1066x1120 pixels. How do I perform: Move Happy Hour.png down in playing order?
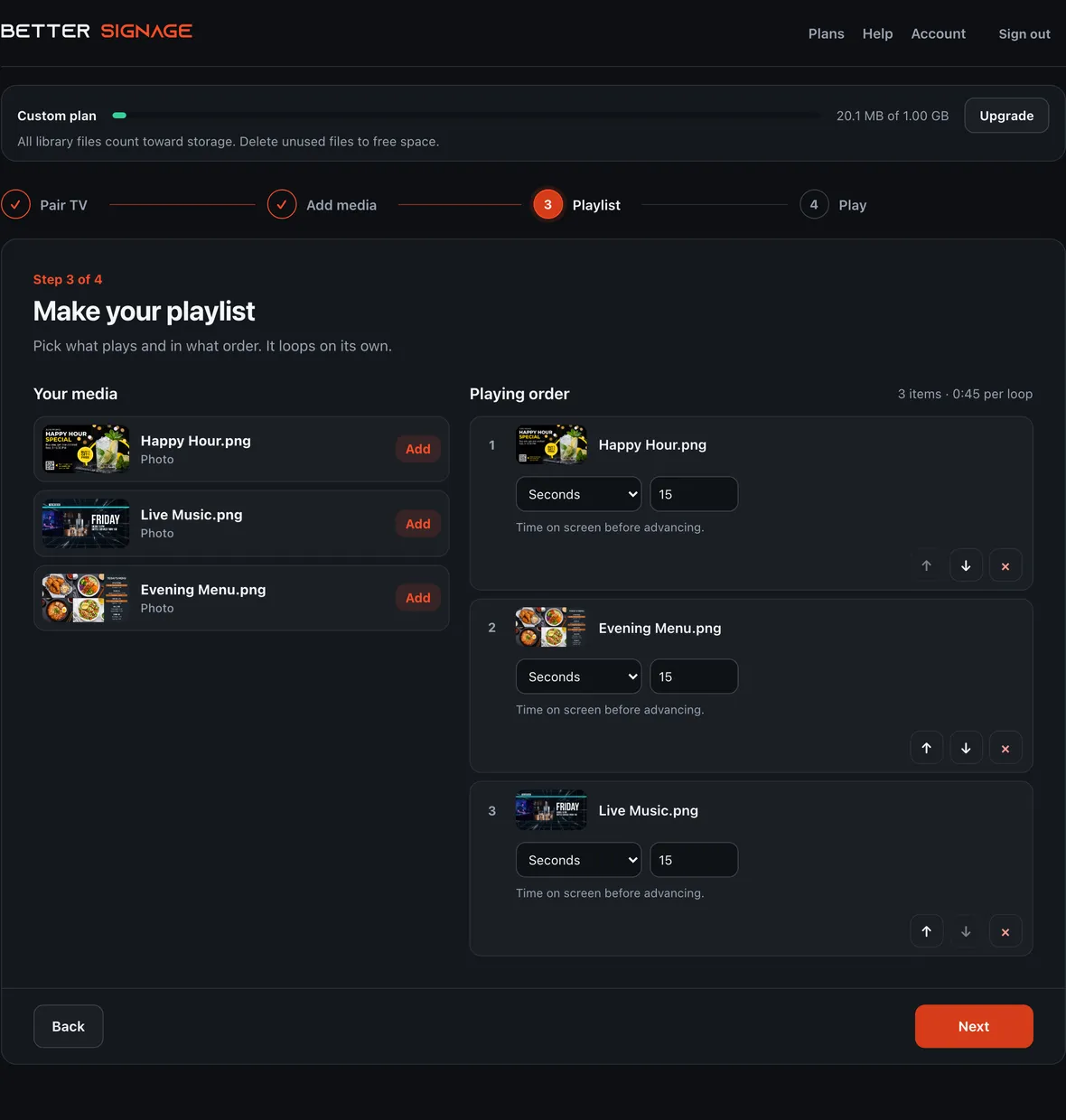coord(966,565)
